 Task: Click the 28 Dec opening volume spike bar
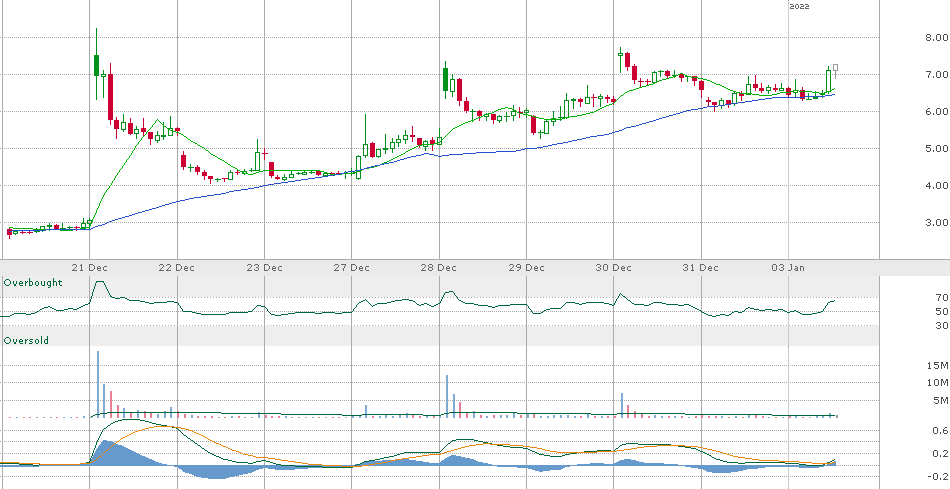pos(447,396)
